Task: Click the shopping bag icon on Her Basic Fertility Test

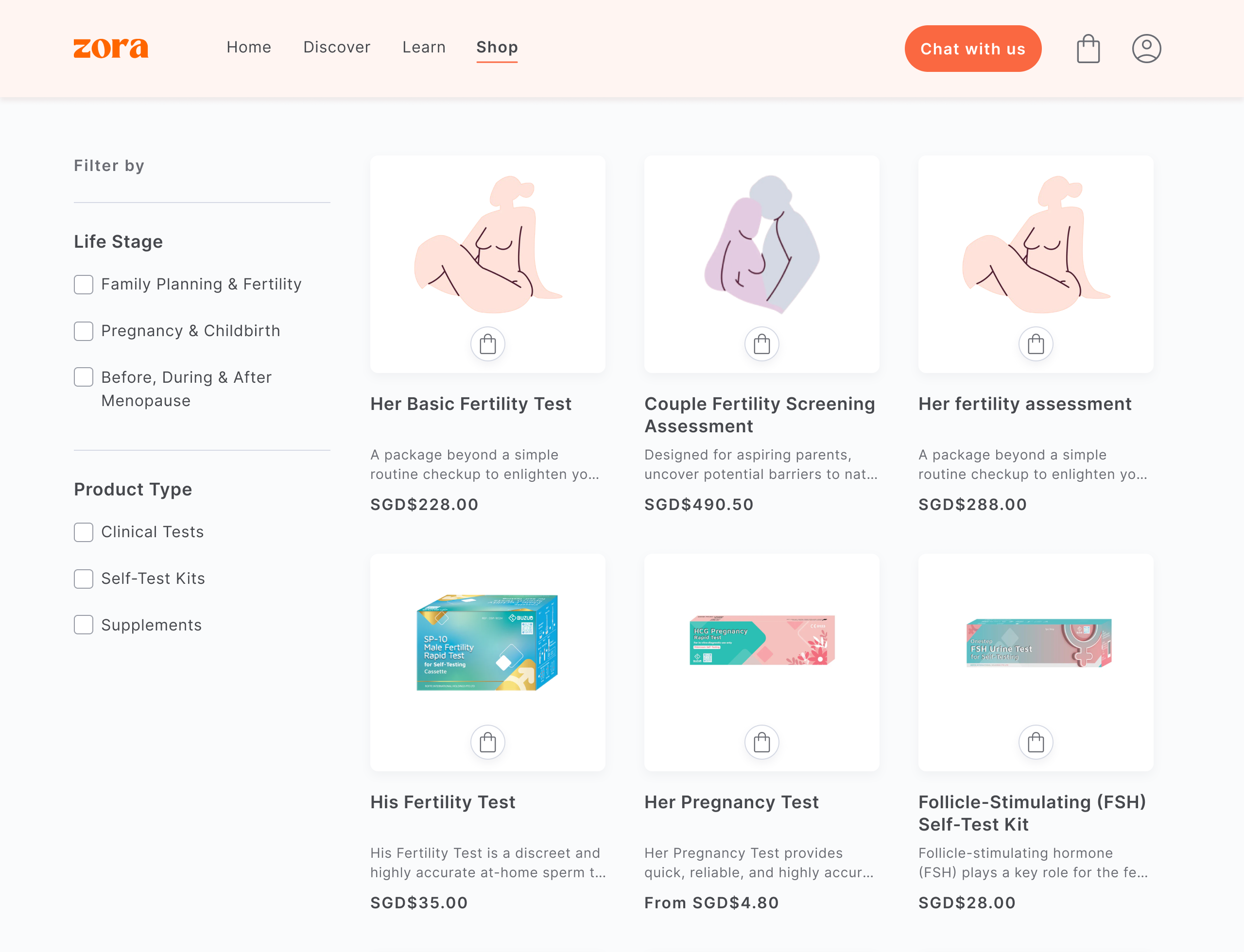Action: 488,344
